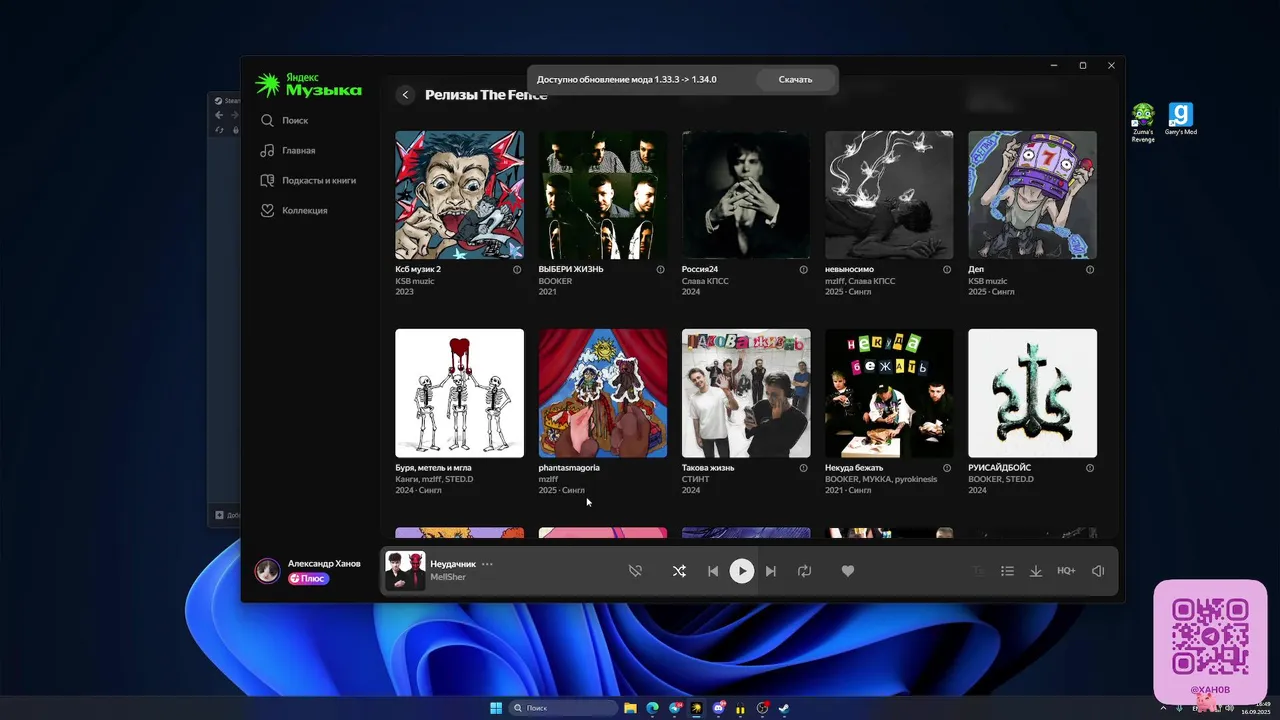The height and width of the screenshot is (720, 1280).
Task: Open Discord from taskbar
Action: pyautogui.click(x=719, y=708)
